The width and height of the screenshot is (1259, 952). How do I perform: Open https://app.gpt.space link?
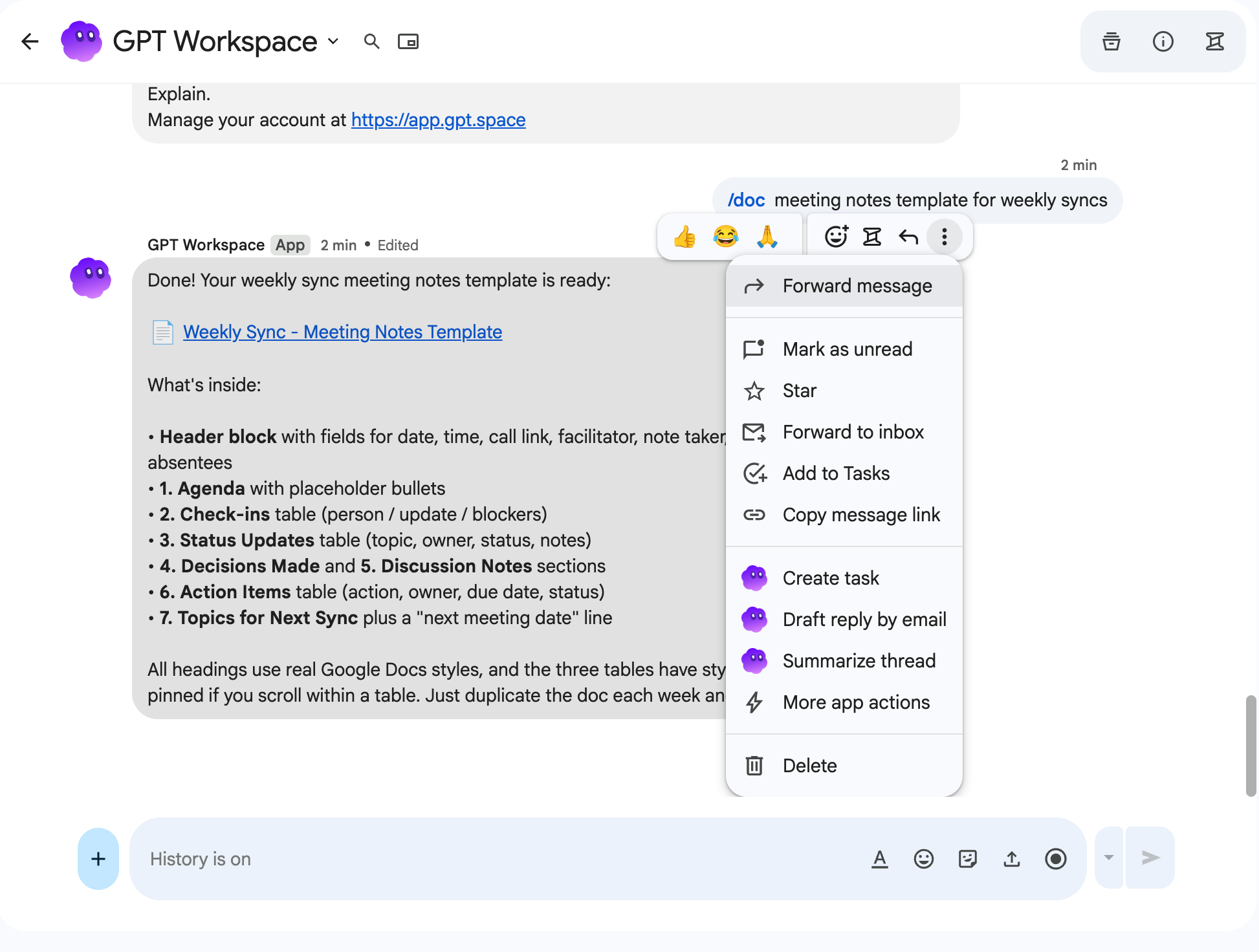(x=438, y=120)
